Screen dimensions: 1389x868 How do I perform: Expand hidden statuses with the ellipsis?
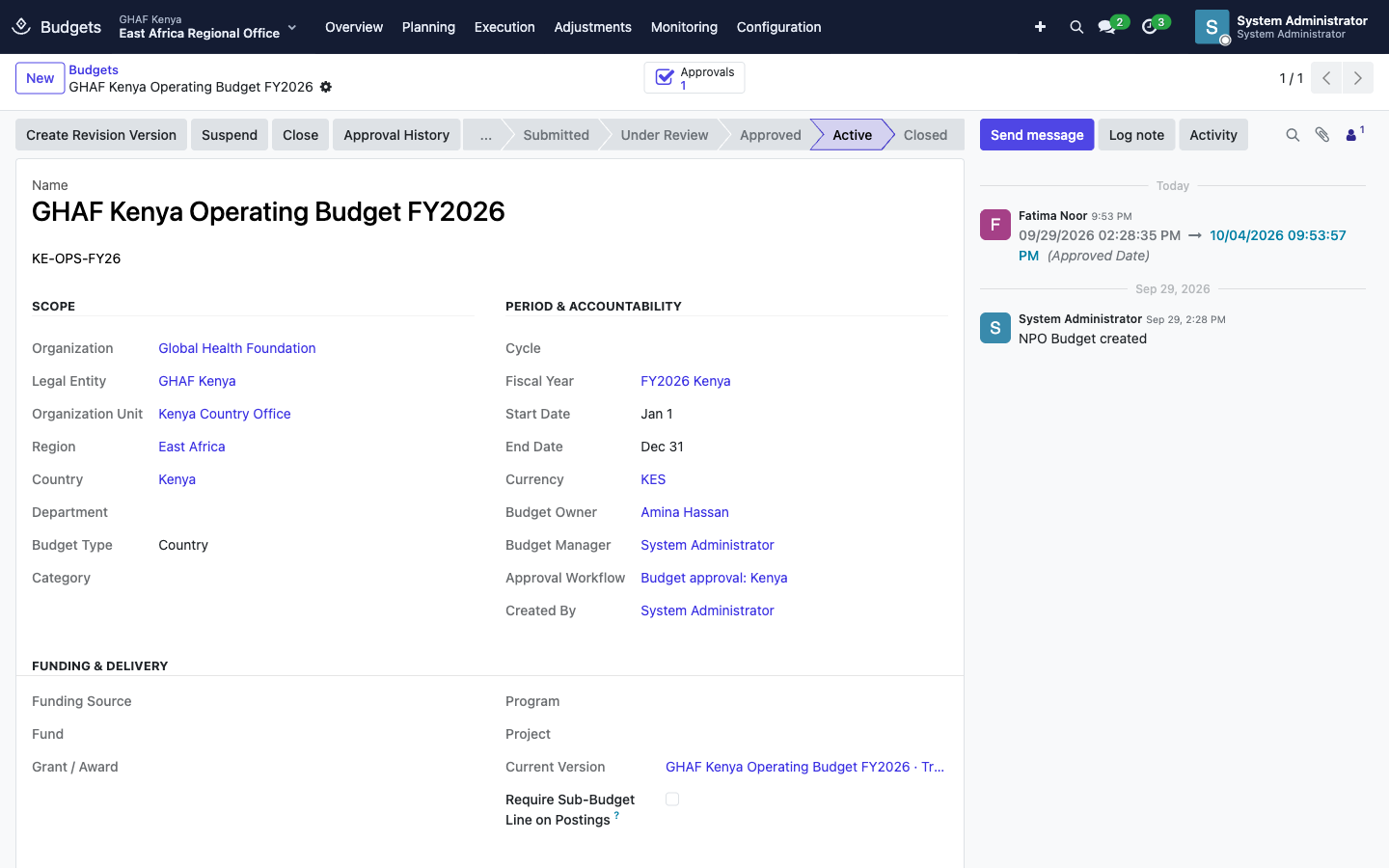(x=486, y=135)
